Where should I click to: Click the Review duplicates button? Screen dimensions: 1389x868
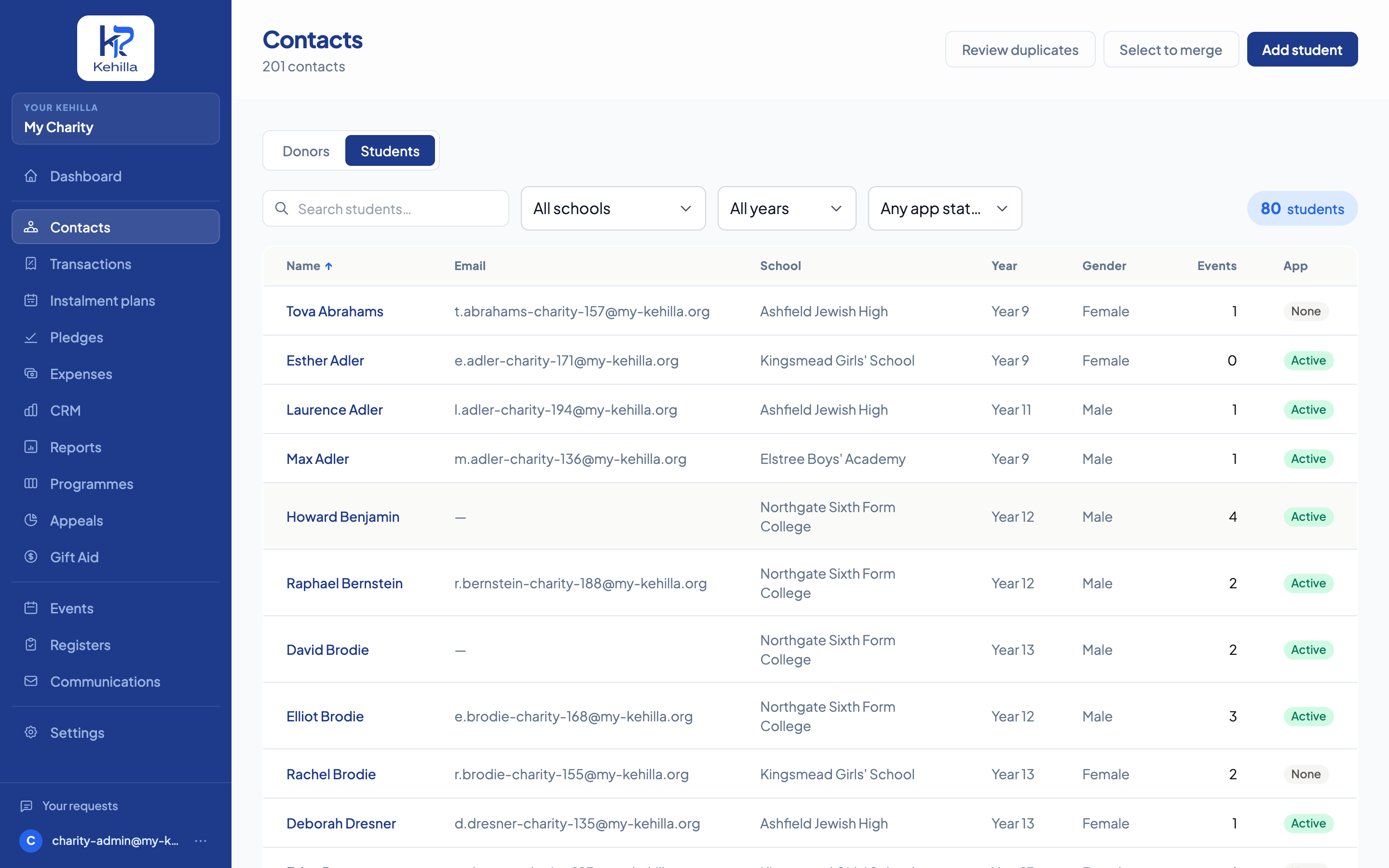(x=1020, y=49)
